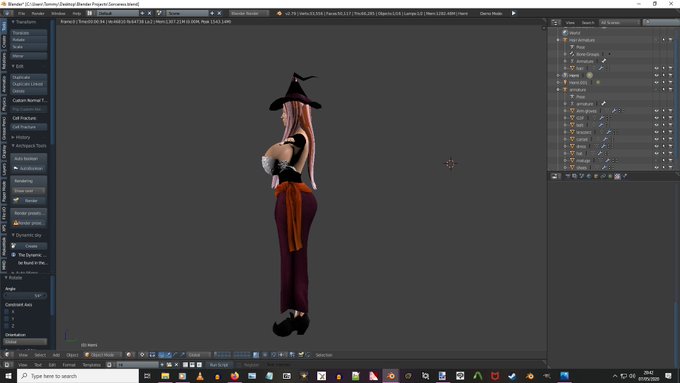Click the Angle slider field
The width and height of the screenshot is (680, 383).
click(x=25, y=296)
